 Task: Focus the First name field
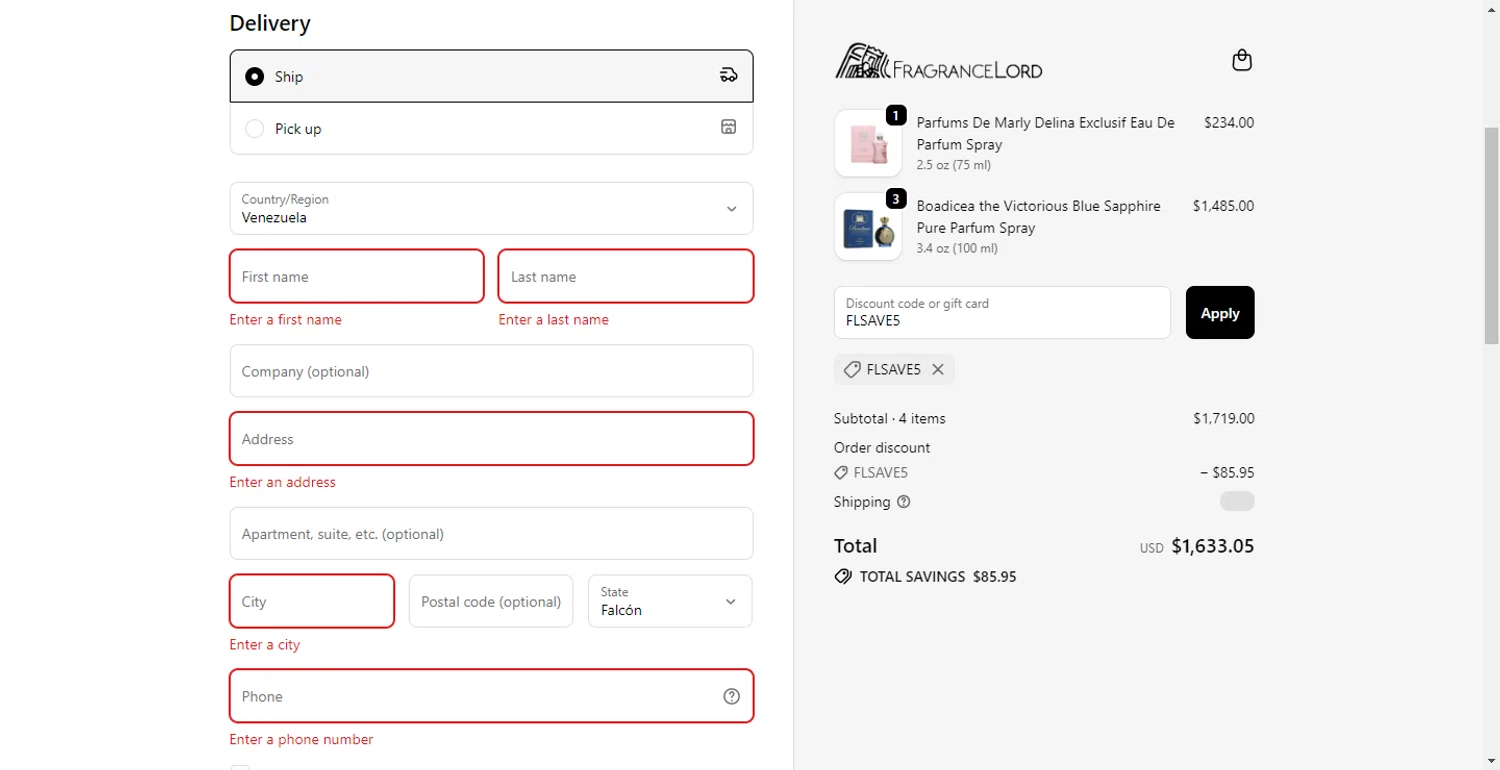(x=357, y=276)
